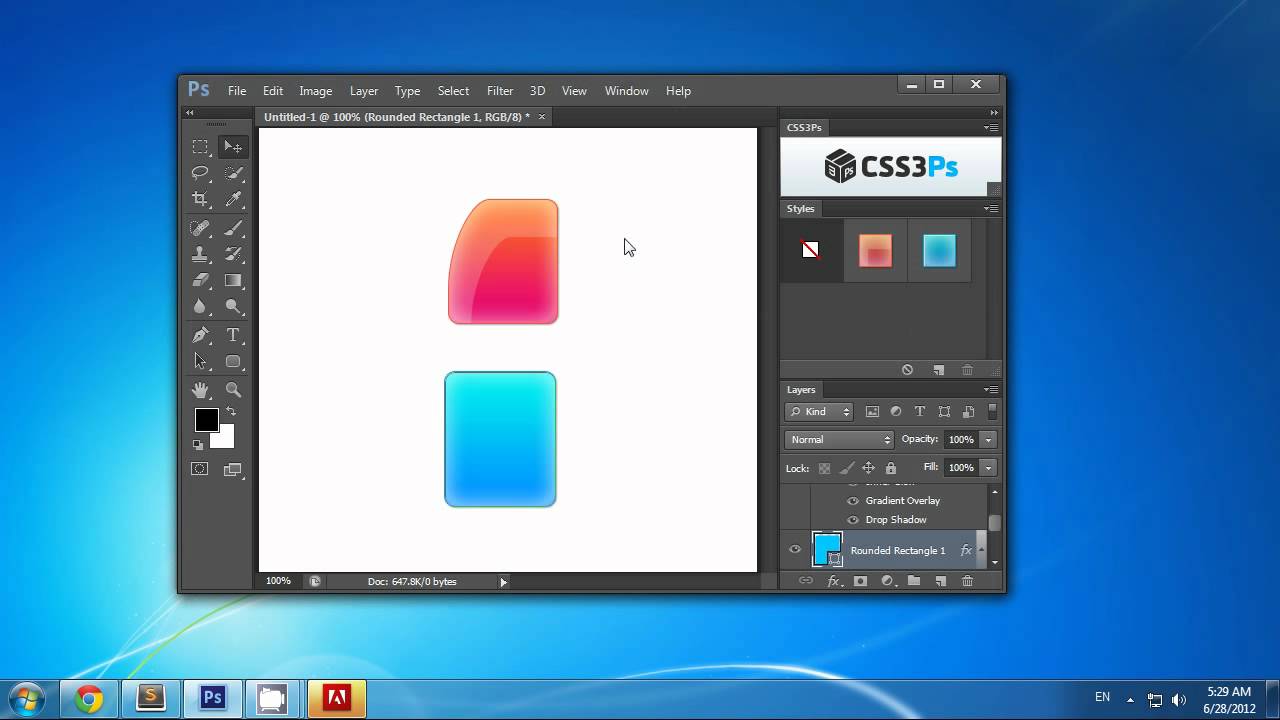Select the Lasso tool
Screen dimensions: 1280x720
[x=200, y=173]
